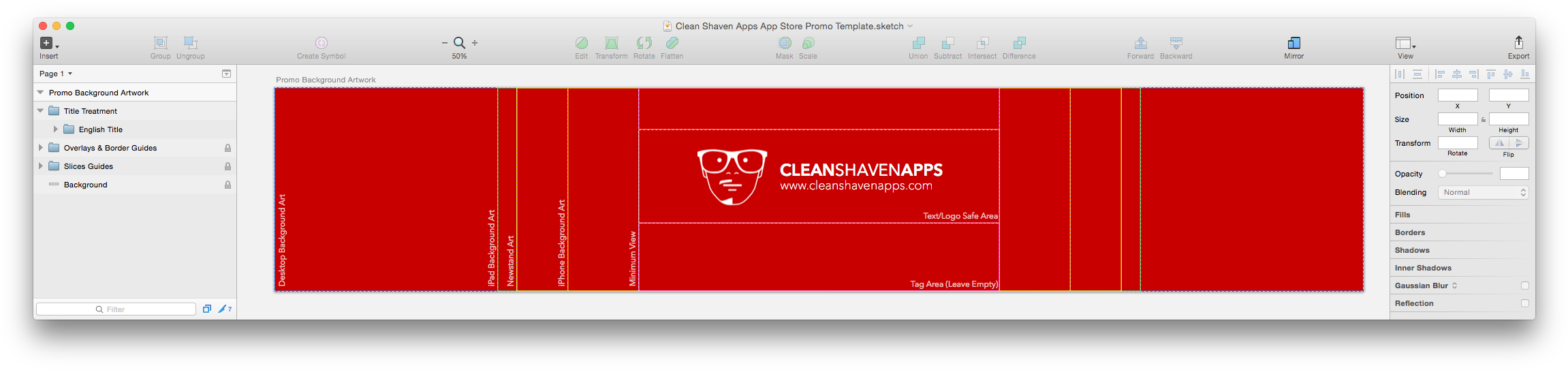Click the Position X input field
Viewport: 1568px width, 370px height.
click(1458, 95)
